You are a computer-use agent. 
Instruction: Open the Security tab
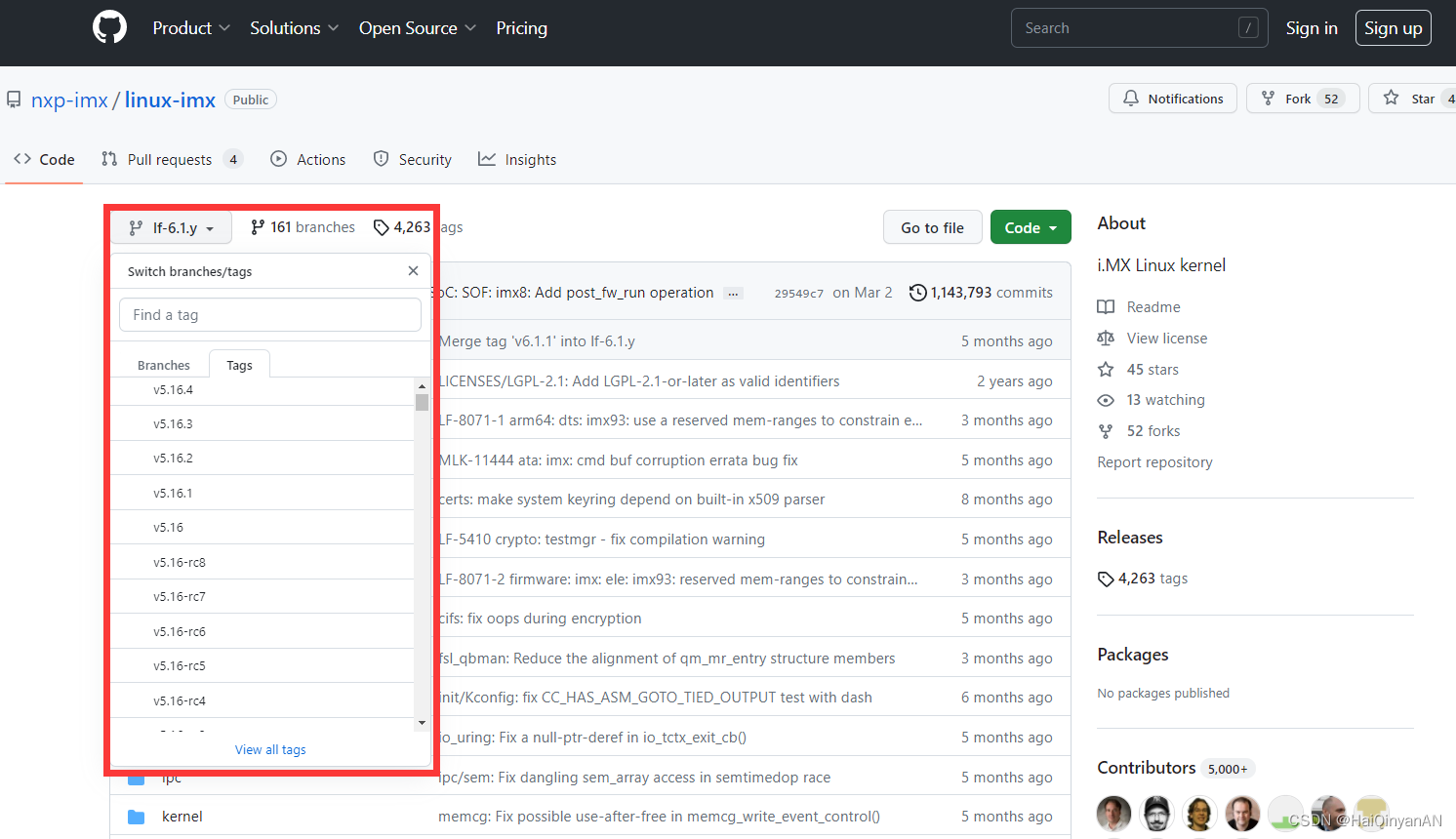[412, 159]
